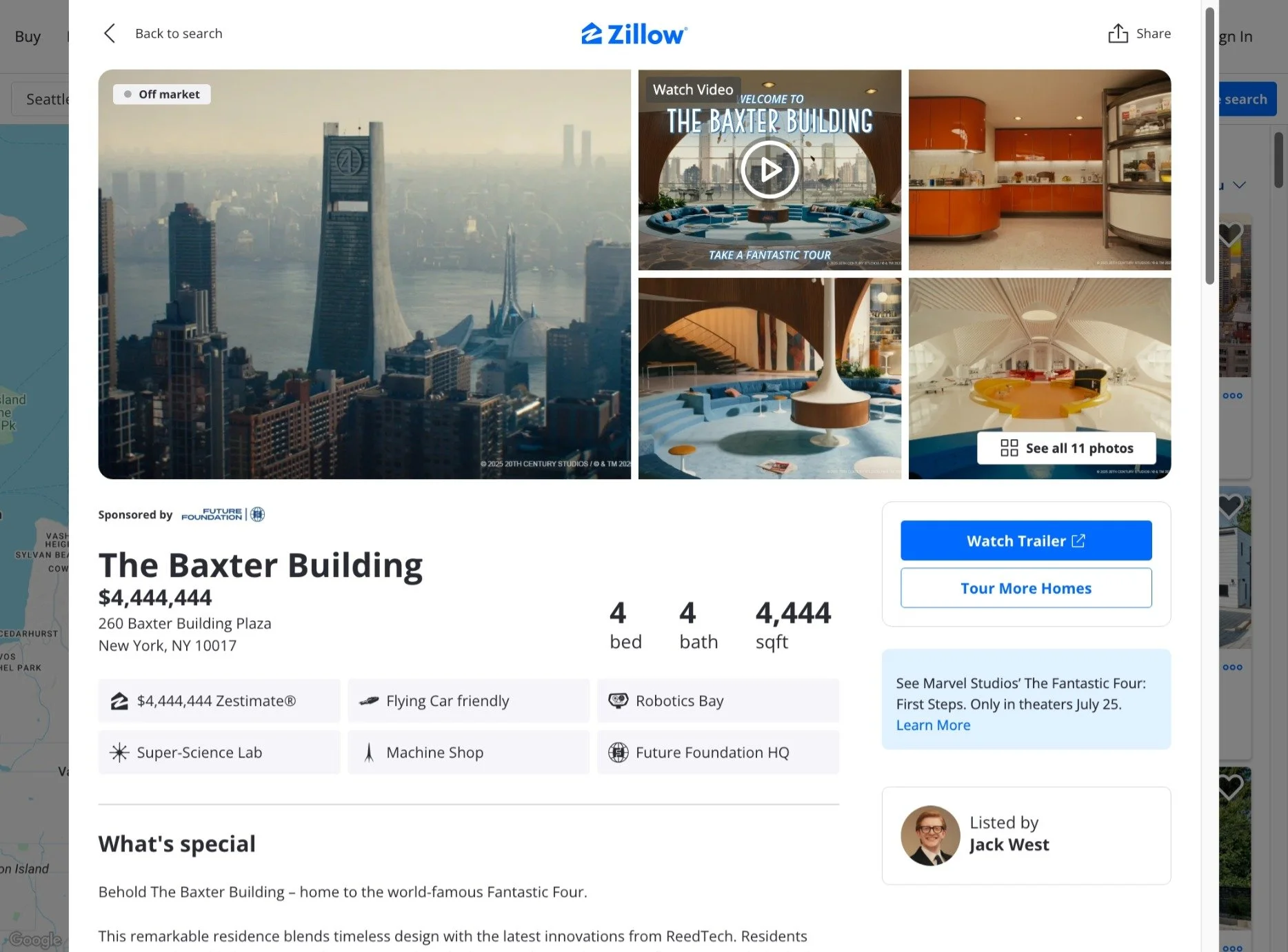Click the Future Foundation HQ emblem icon
1288x952 pixels.
618,753
